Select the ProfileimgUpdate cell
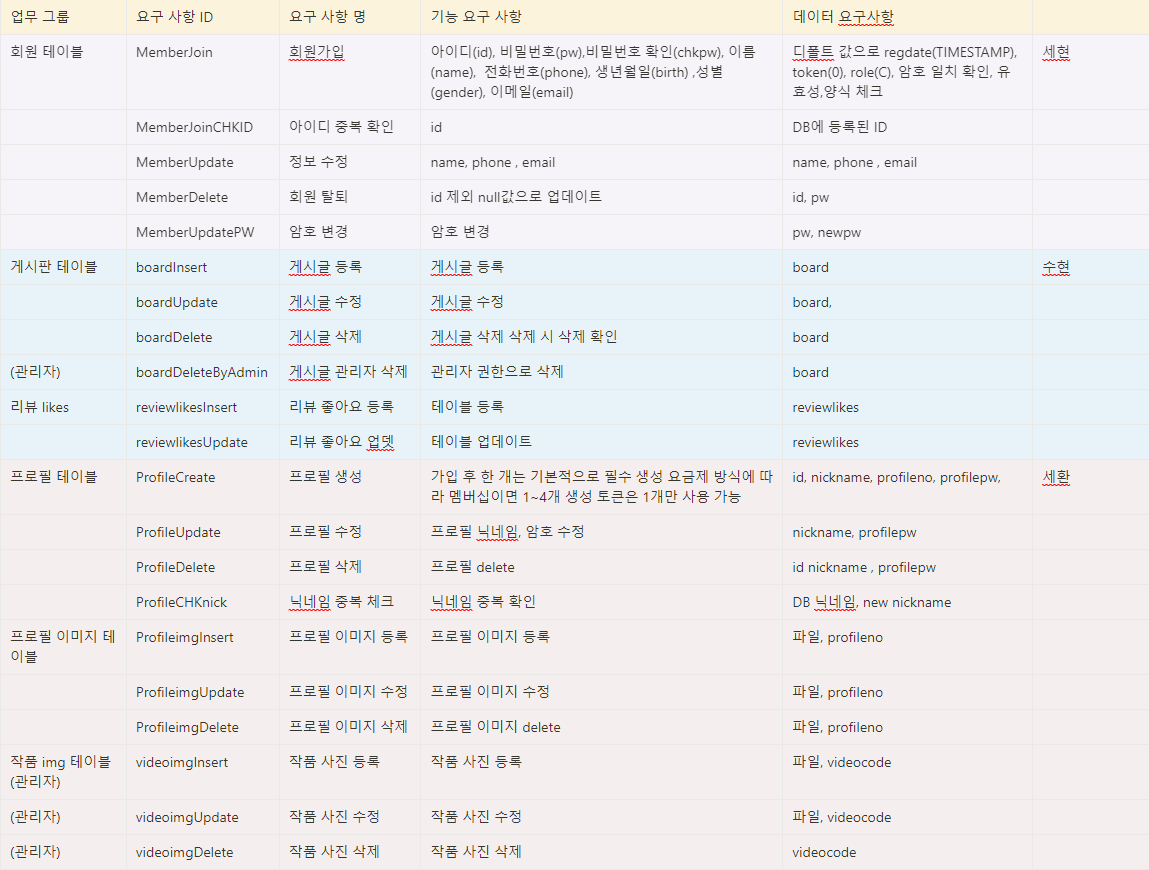This screenshot has height=870, width=1149. pos(202,692)
